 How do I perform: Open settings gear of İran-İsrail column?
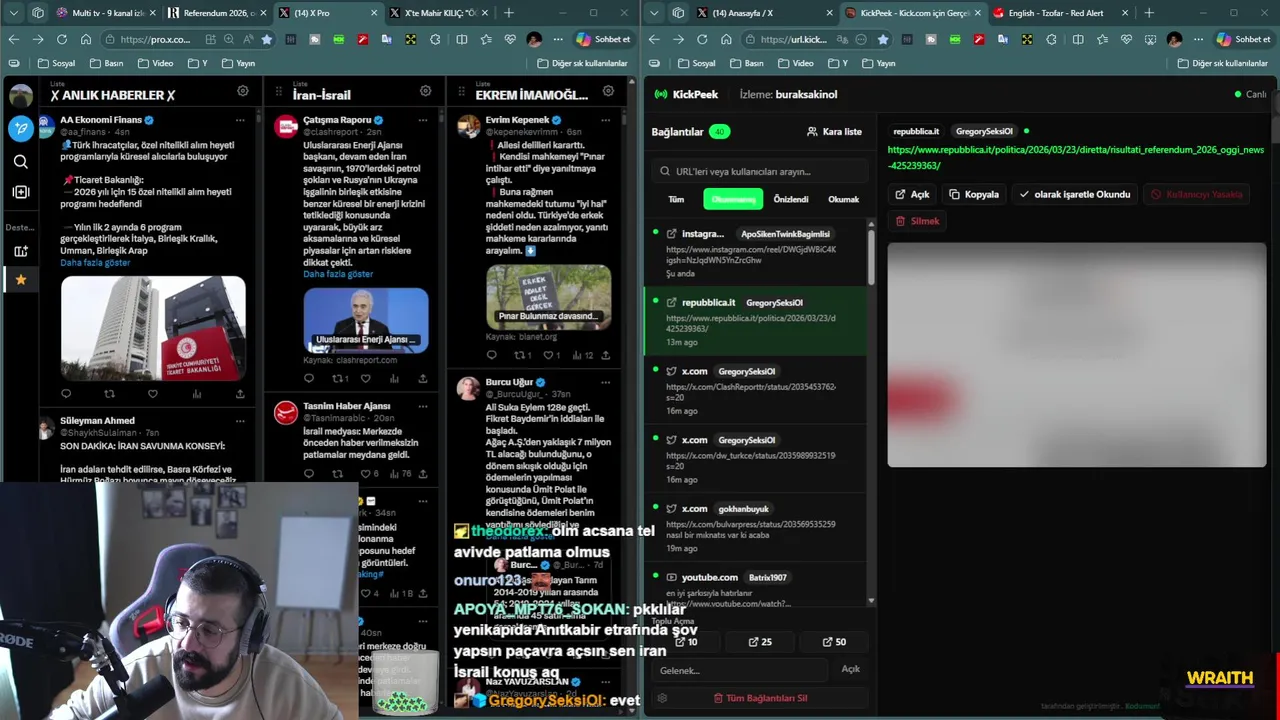tap(425, 91)
